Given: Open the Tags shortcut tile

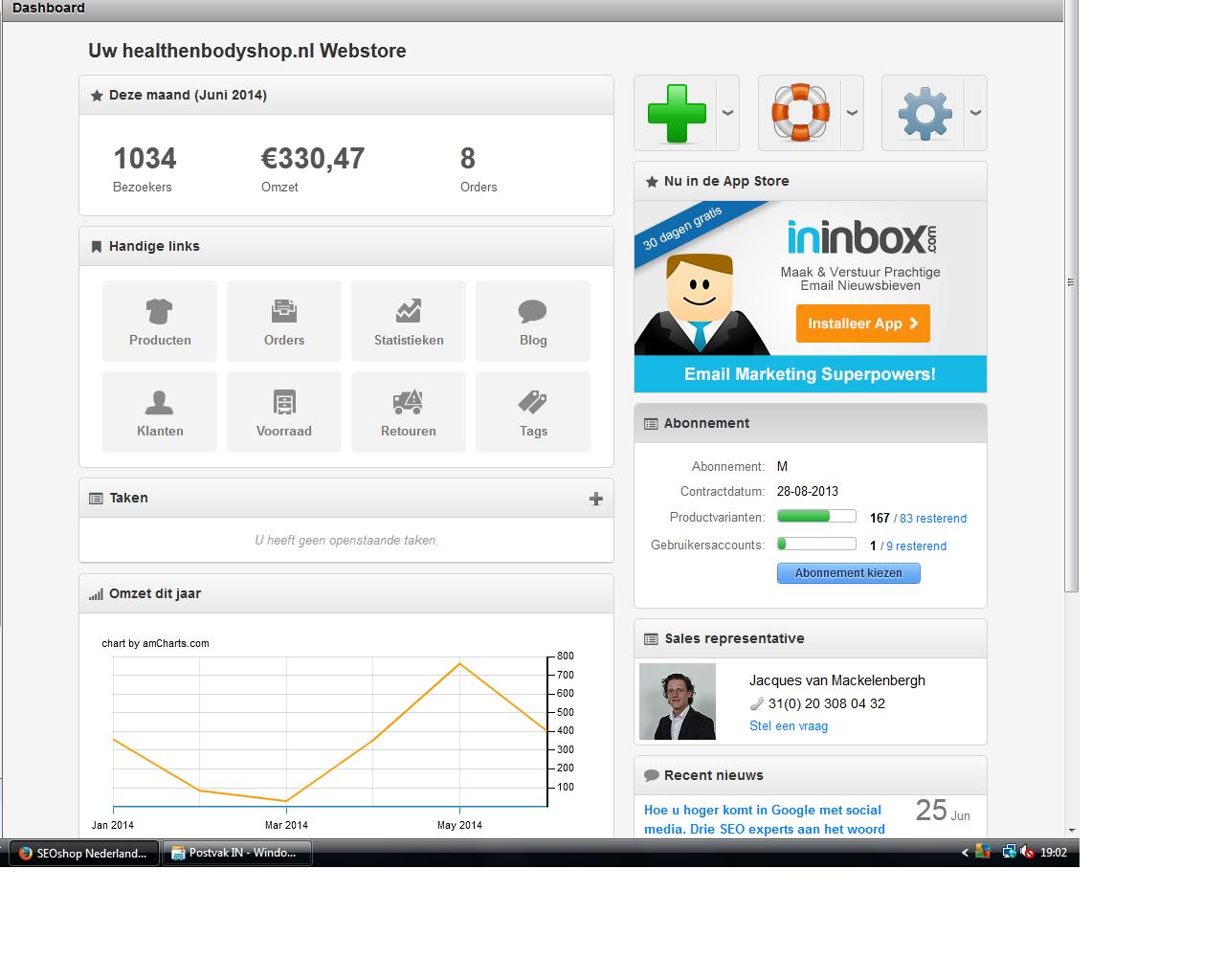Looking at the screenshot, I should click(533, 412).
